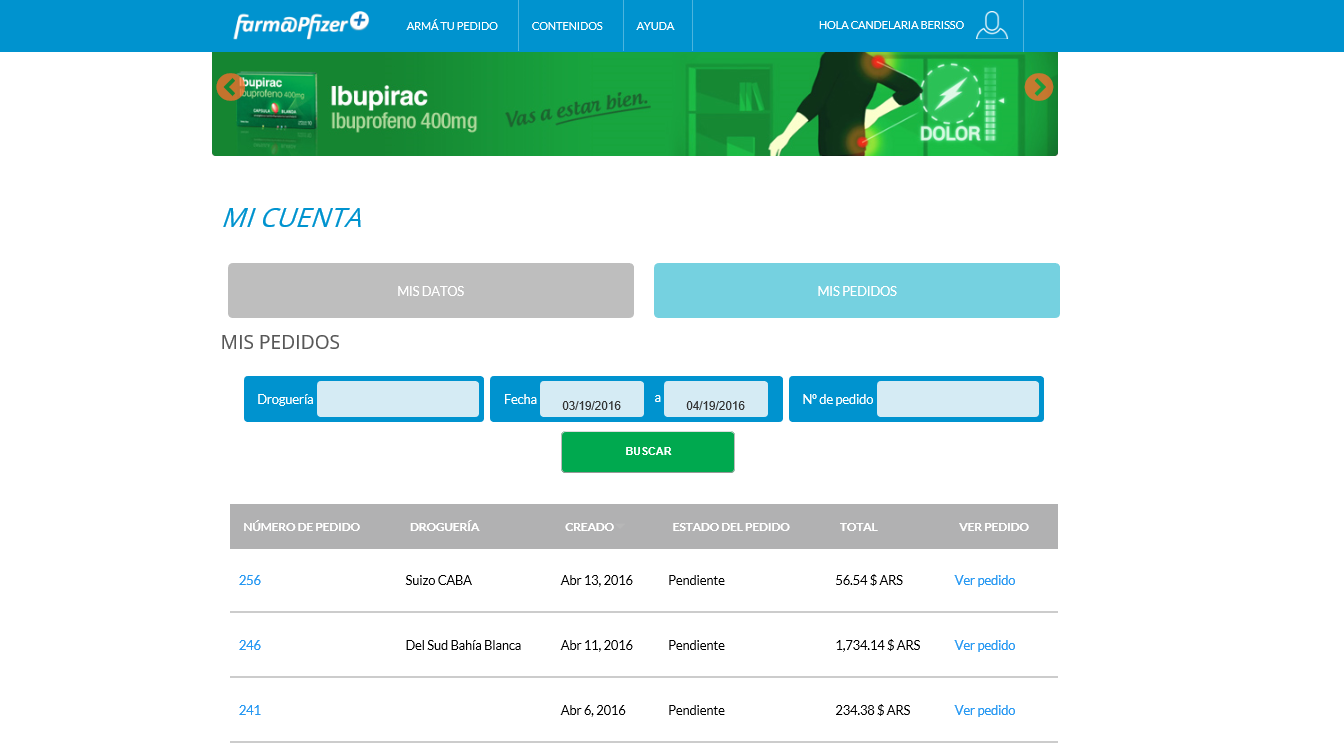Advance to next banner slide arrow
This screenshot has width=1344, height=755.
coord(1039,87)
